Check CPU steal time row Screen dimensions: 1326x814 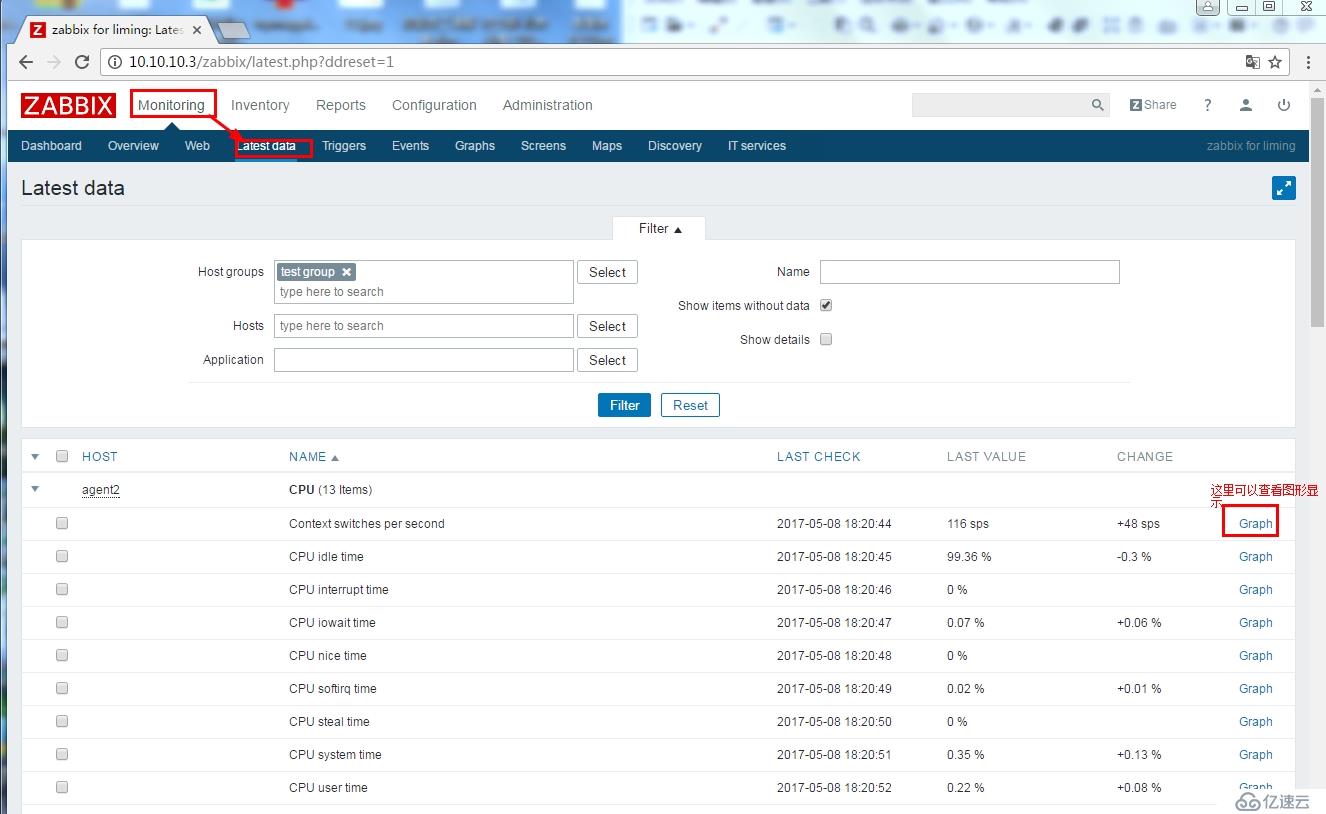(62, 721)
